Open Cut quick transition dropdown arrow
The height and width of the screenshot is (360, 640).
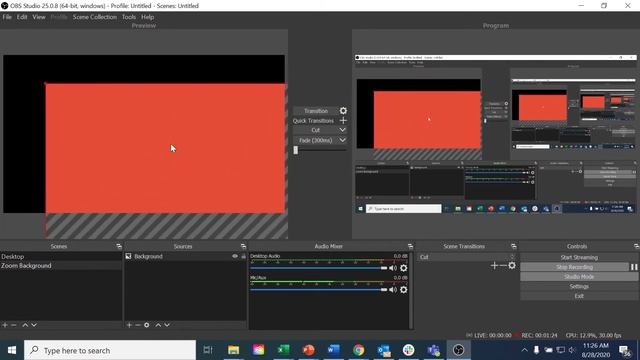pyautogui.click(x=342, y=130)
